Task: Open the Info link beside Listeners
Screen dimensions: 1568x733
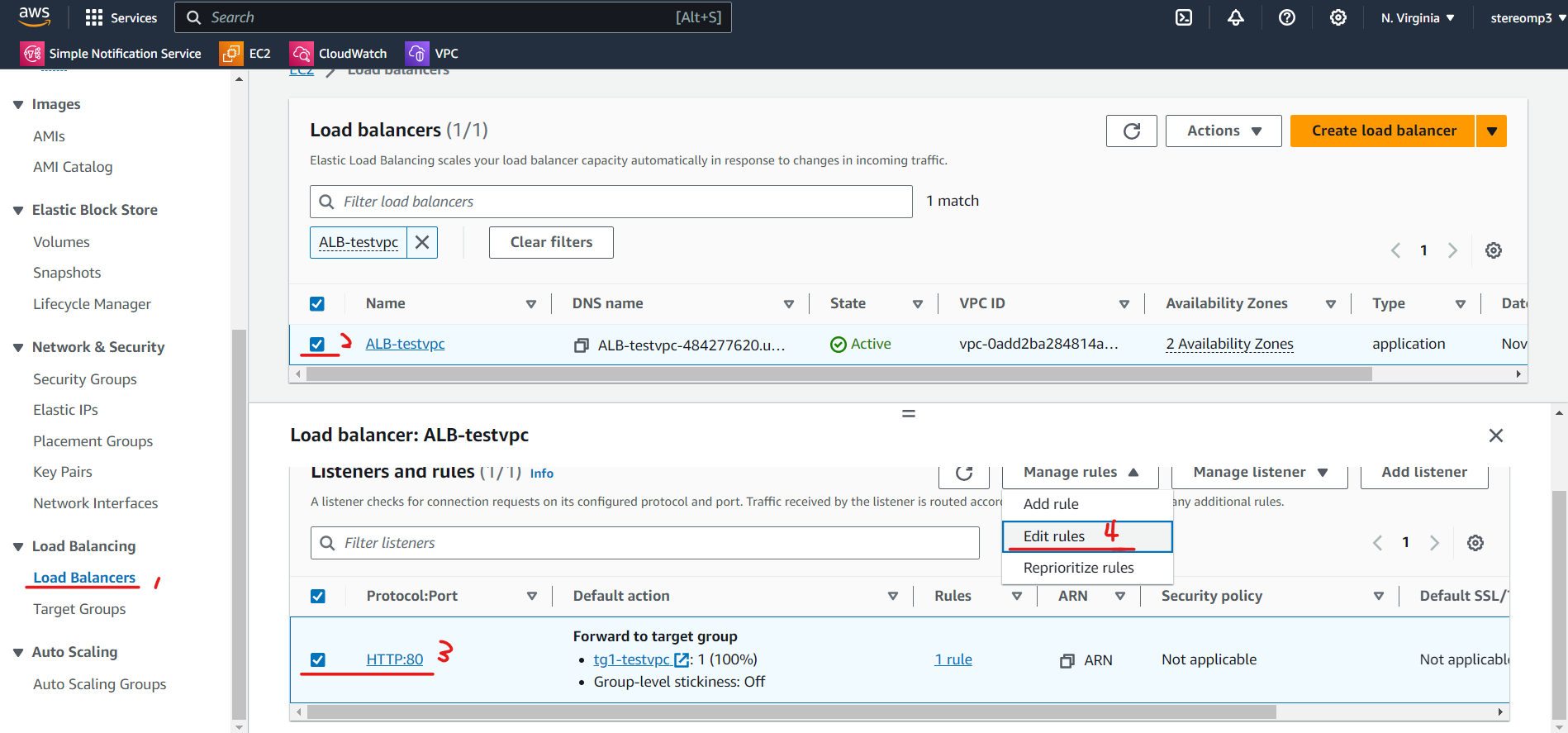Action: pos(542,474)
